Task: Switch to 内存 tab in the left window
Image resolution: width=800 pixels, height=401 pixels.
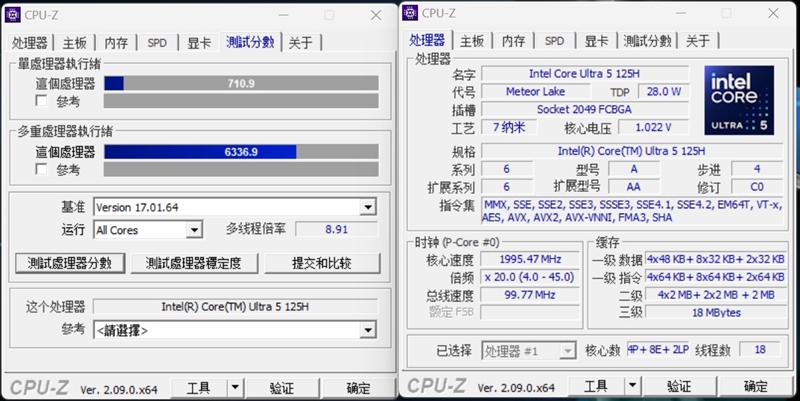Action: click(x=116, y=43)
